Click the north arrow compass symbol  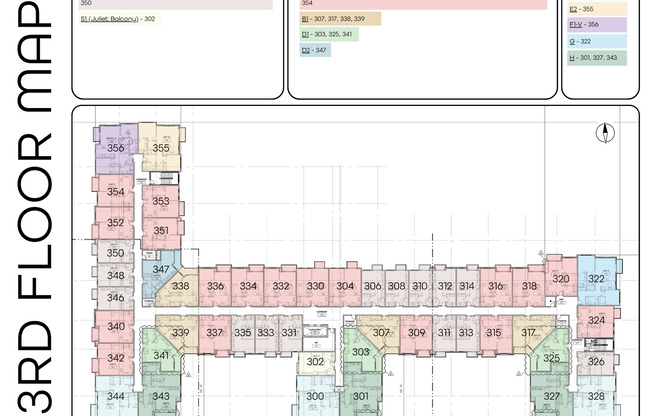(x=605, y=133)
